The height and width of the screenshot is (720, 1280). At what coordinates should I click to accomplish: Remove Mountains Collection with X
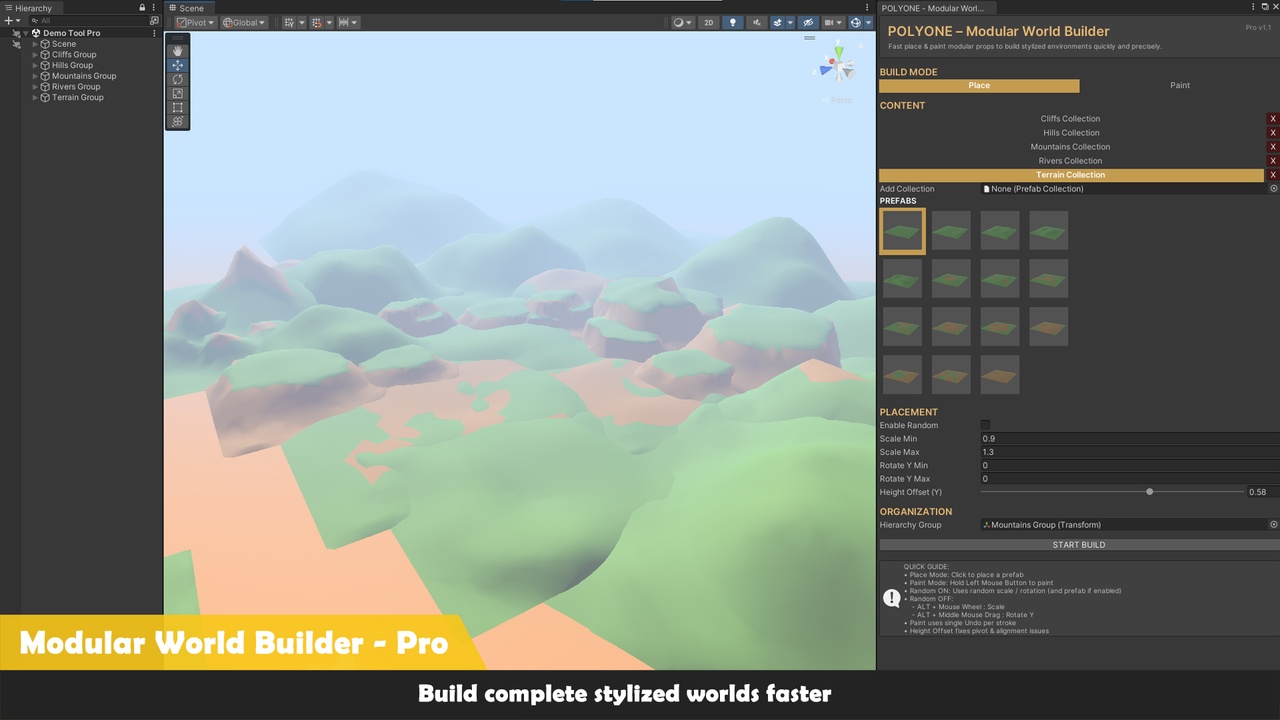[1273, 147]
